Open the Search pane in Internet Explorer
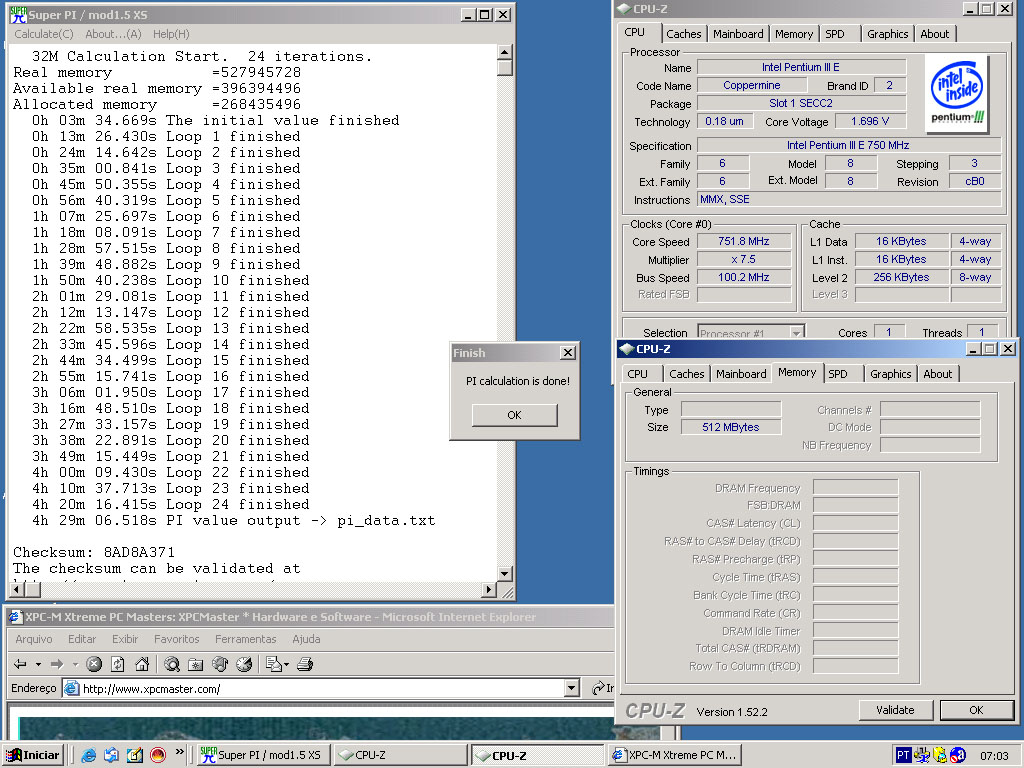The height and width of the screenshot is (768, 1024). [172, 664]
